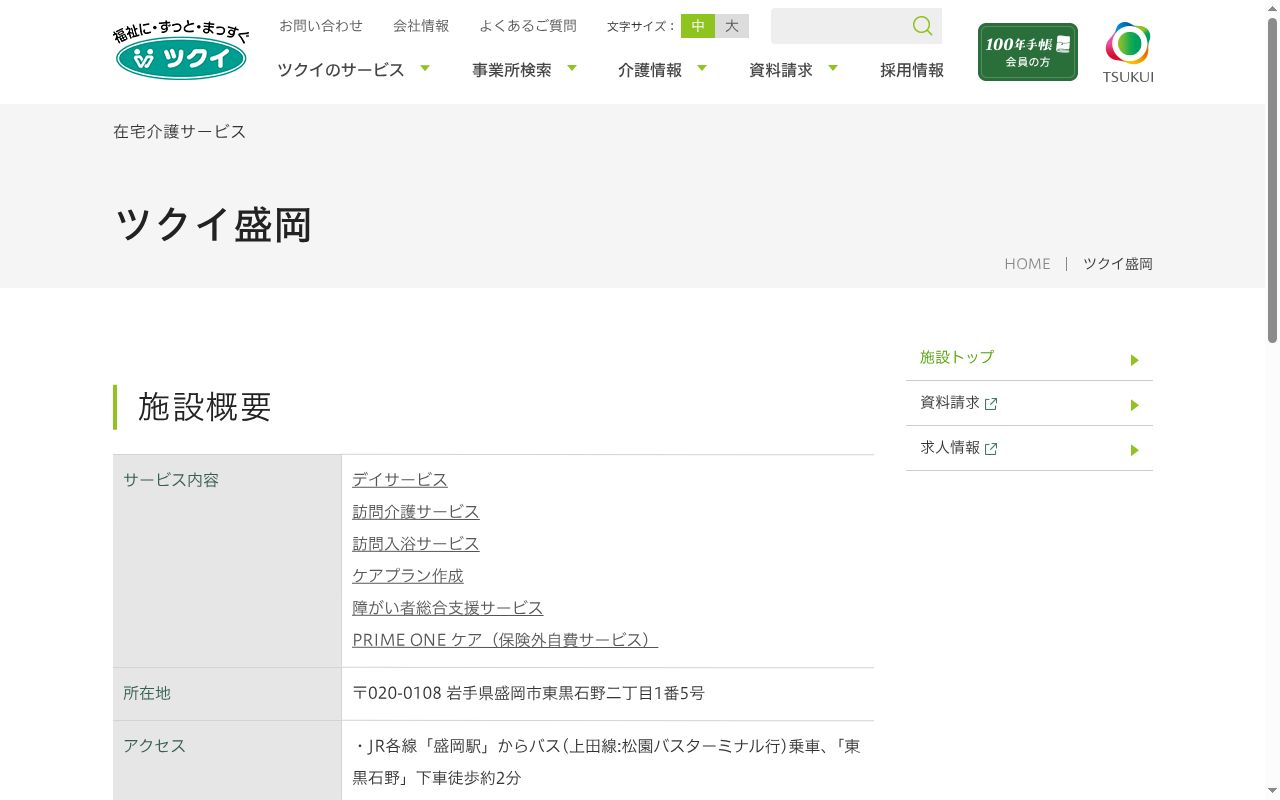Open the 訪問介護サービス link
This screenshot has width=1280, height=800.
(416, 512)
